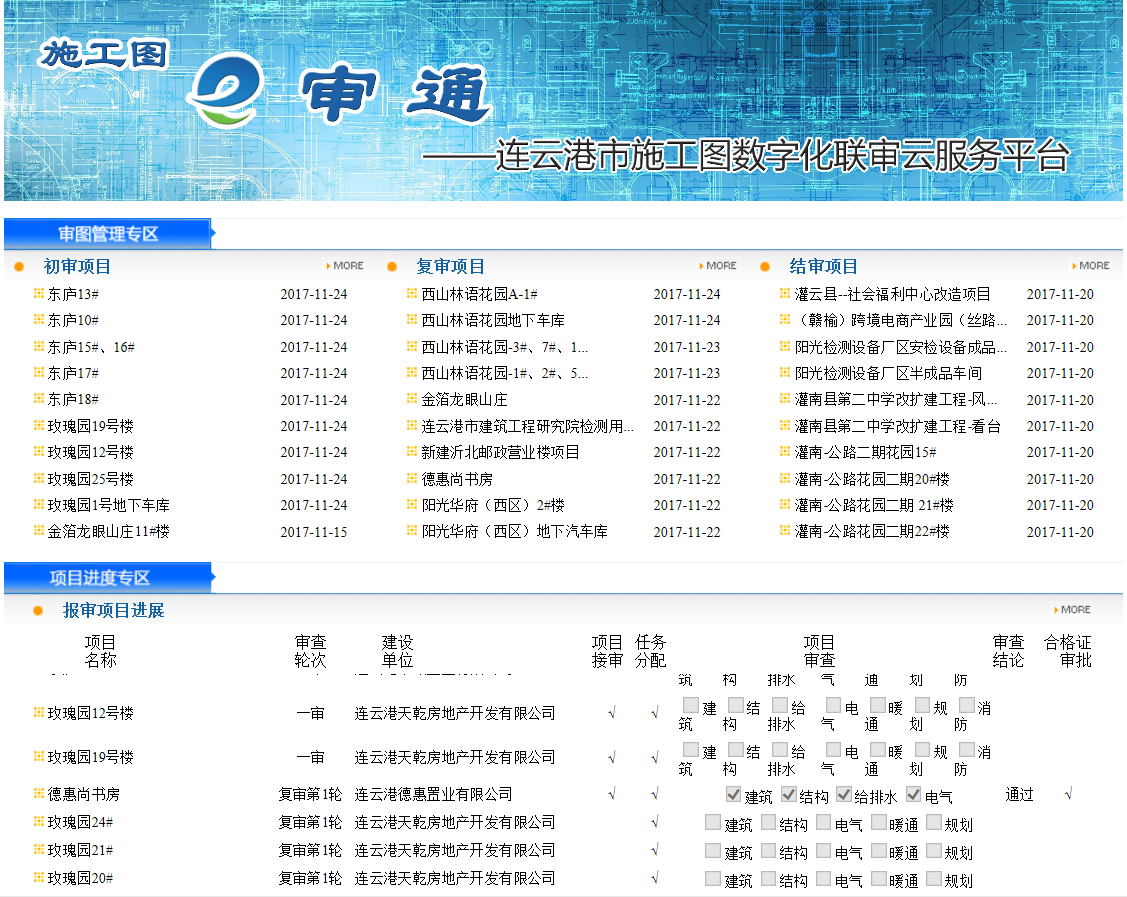
Task: Expand 结审项目 list via MORE
Action: point(1091,266)
